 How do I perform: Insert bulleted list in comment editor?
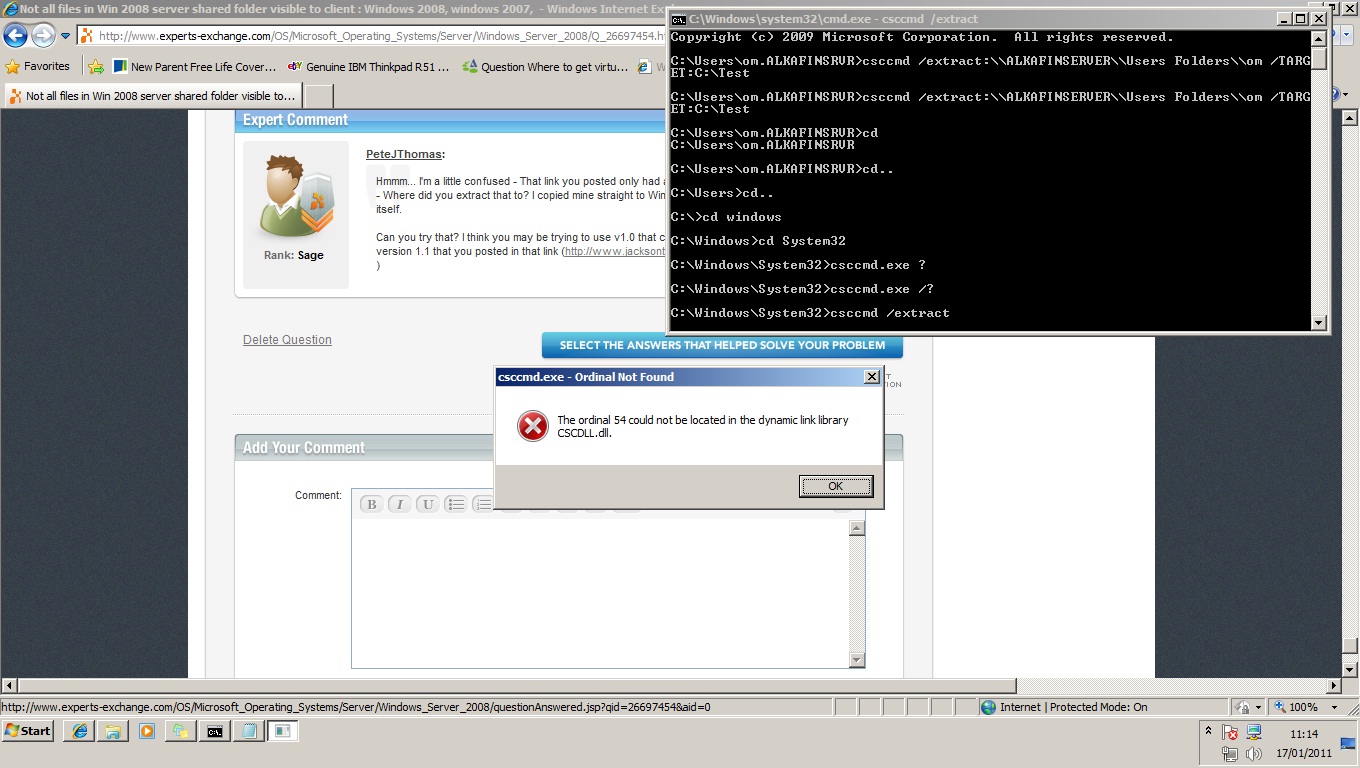pyautogui.click(x=455, y=504)
